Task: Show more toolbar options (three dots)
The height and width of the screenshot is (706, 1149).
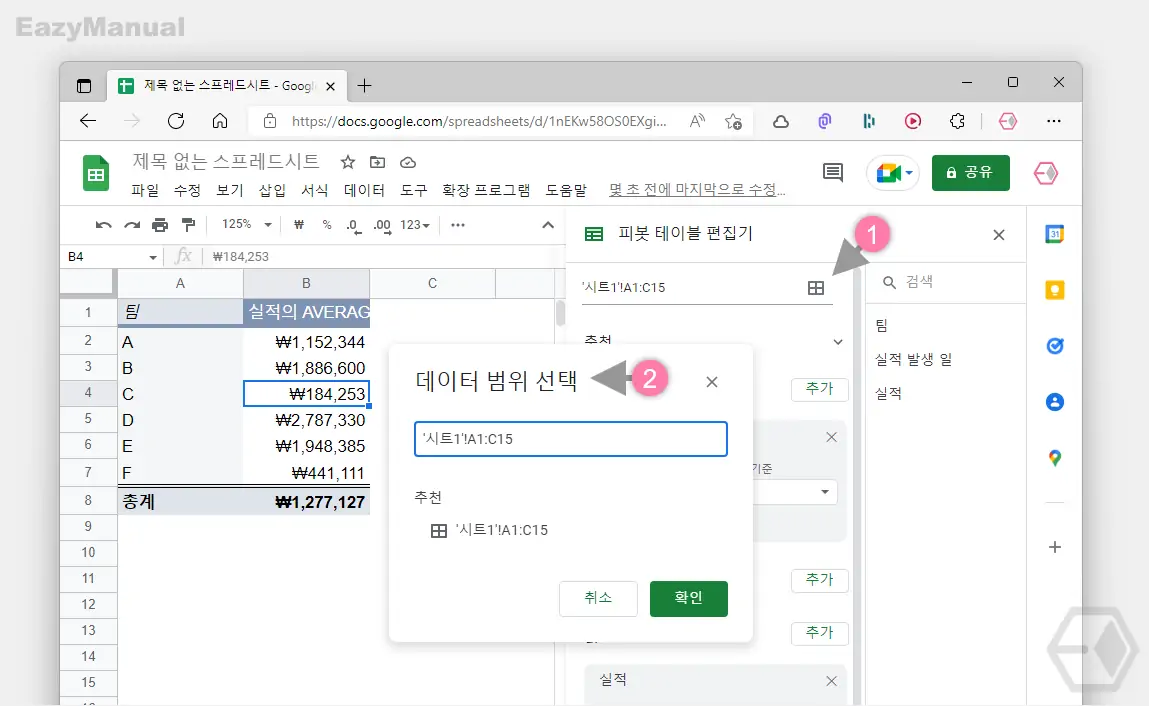Action: pyautogui.click(x=458, y=225)
